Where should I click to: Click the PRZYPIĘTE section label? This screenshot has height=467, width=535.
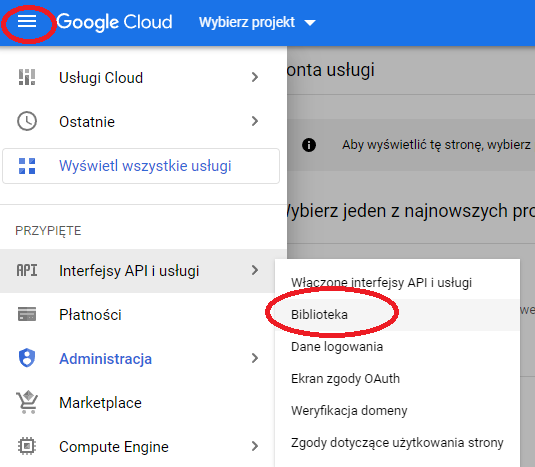(48, 231)
